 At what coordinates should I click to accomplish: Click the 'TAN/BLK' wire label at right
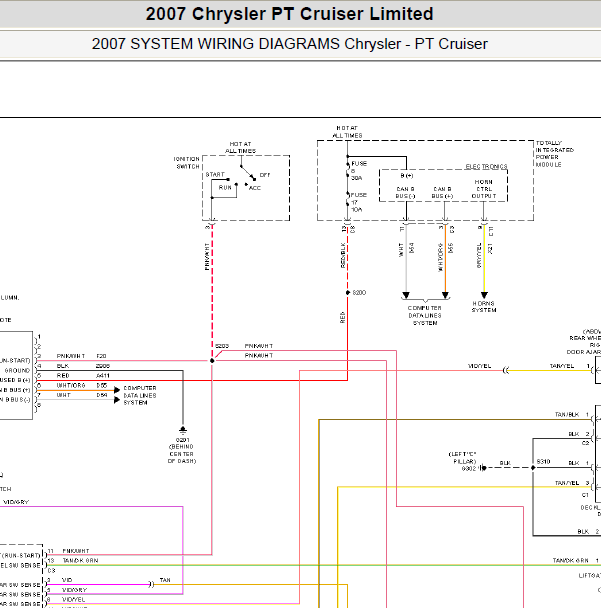point(567,415)
